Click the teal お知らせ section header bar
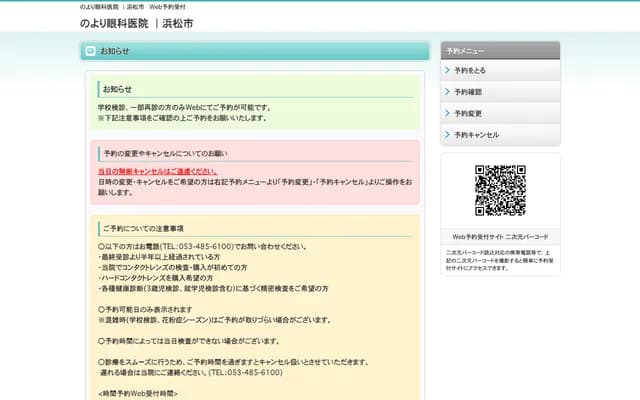 pyautogui.click(x=255, y=51)
